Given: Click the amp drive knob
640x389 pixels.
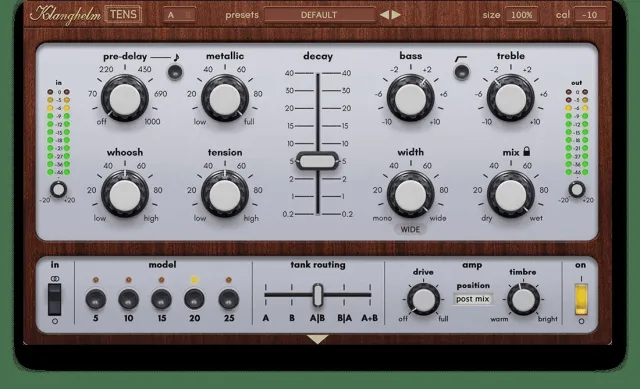Looking at the screenshot, I should click(x=423, y=300).
